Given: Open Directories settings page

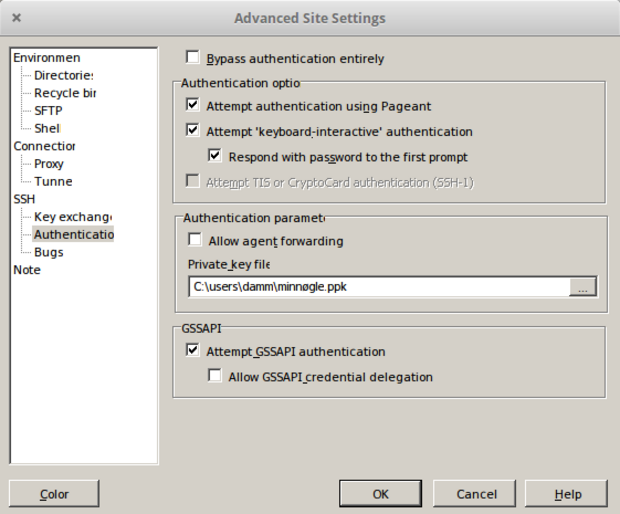Looking at the screenshot, I should click(x=63, y=75).
